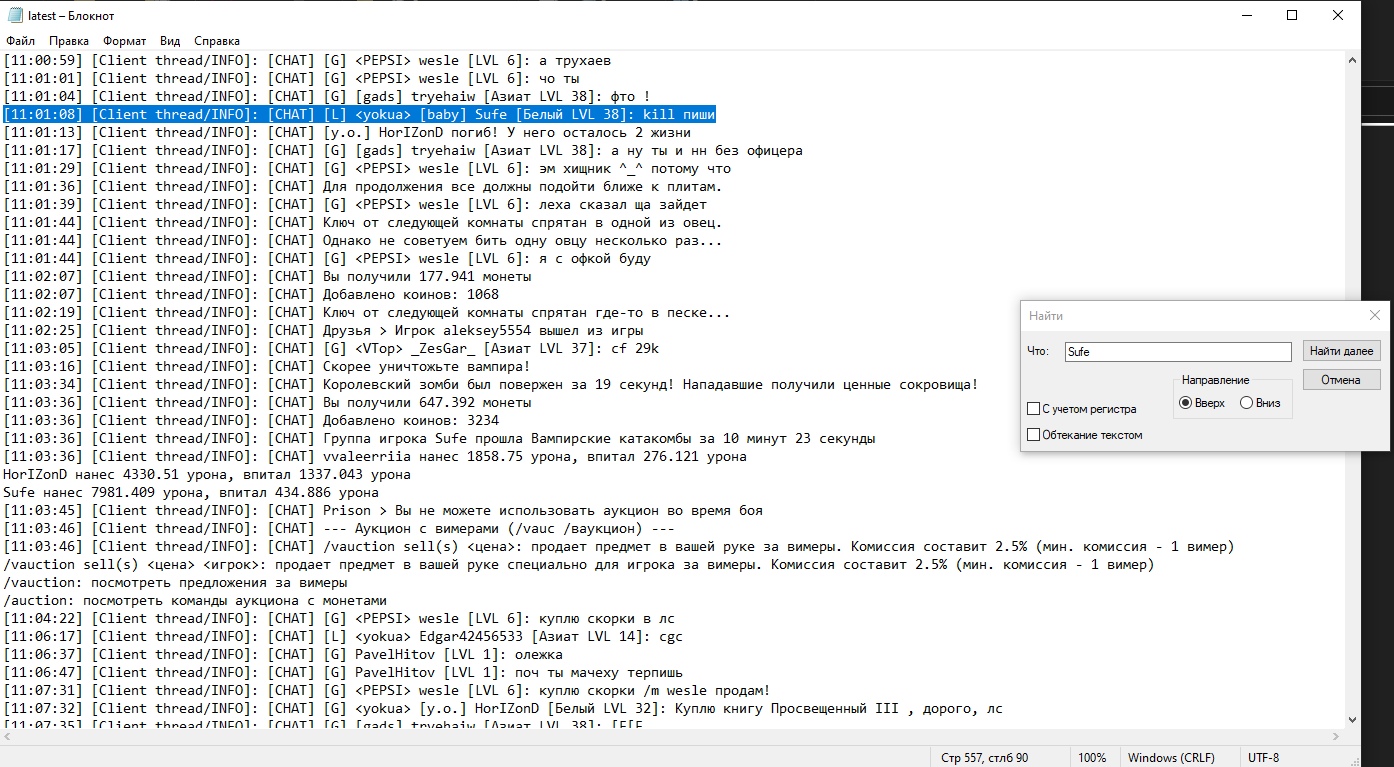Select the 'Вверх' direction radio button
The width and height of the screenshot is (1394, 767).
(1186, 403)
